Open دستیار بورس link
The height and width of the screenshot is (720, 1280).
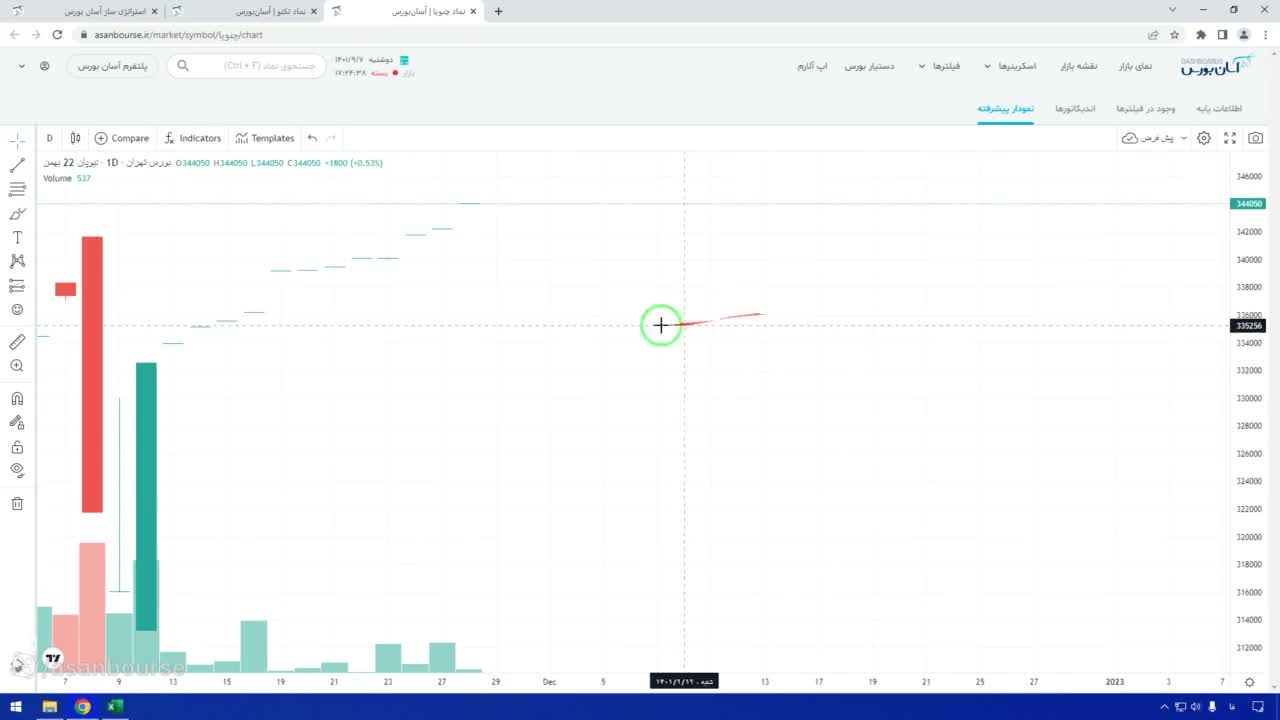click(x=869, y=66)
